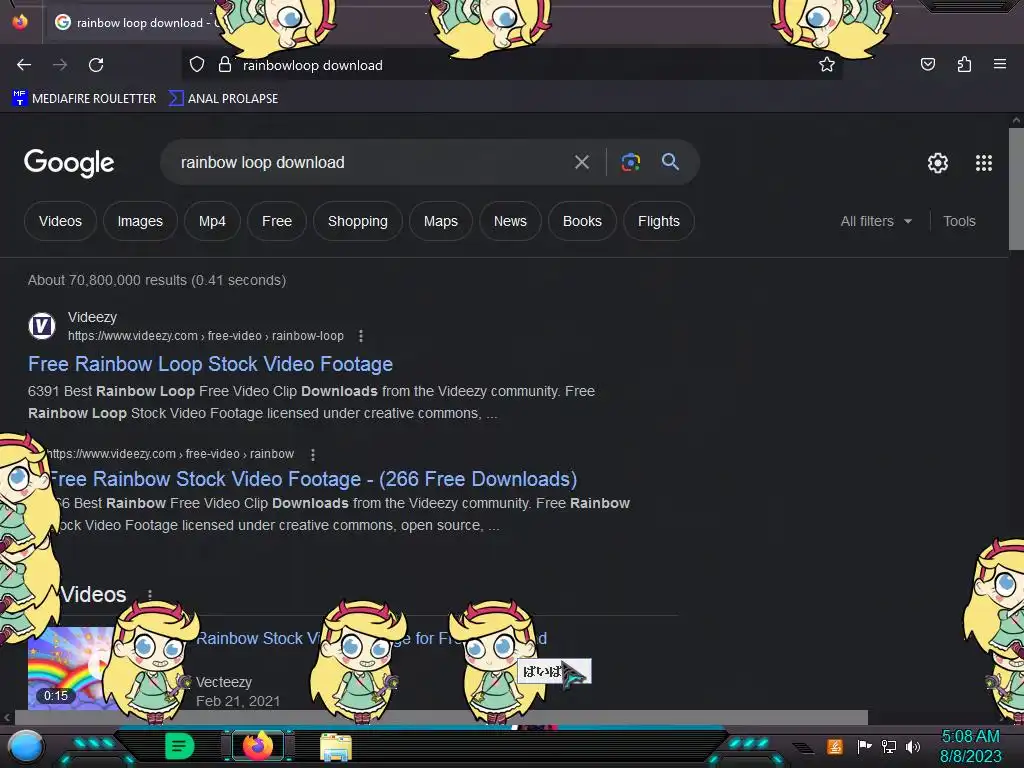Click the vertical page scrollbar thumb
Viewport: 1024px width, 768px height.
click(x=1016, y=189)
